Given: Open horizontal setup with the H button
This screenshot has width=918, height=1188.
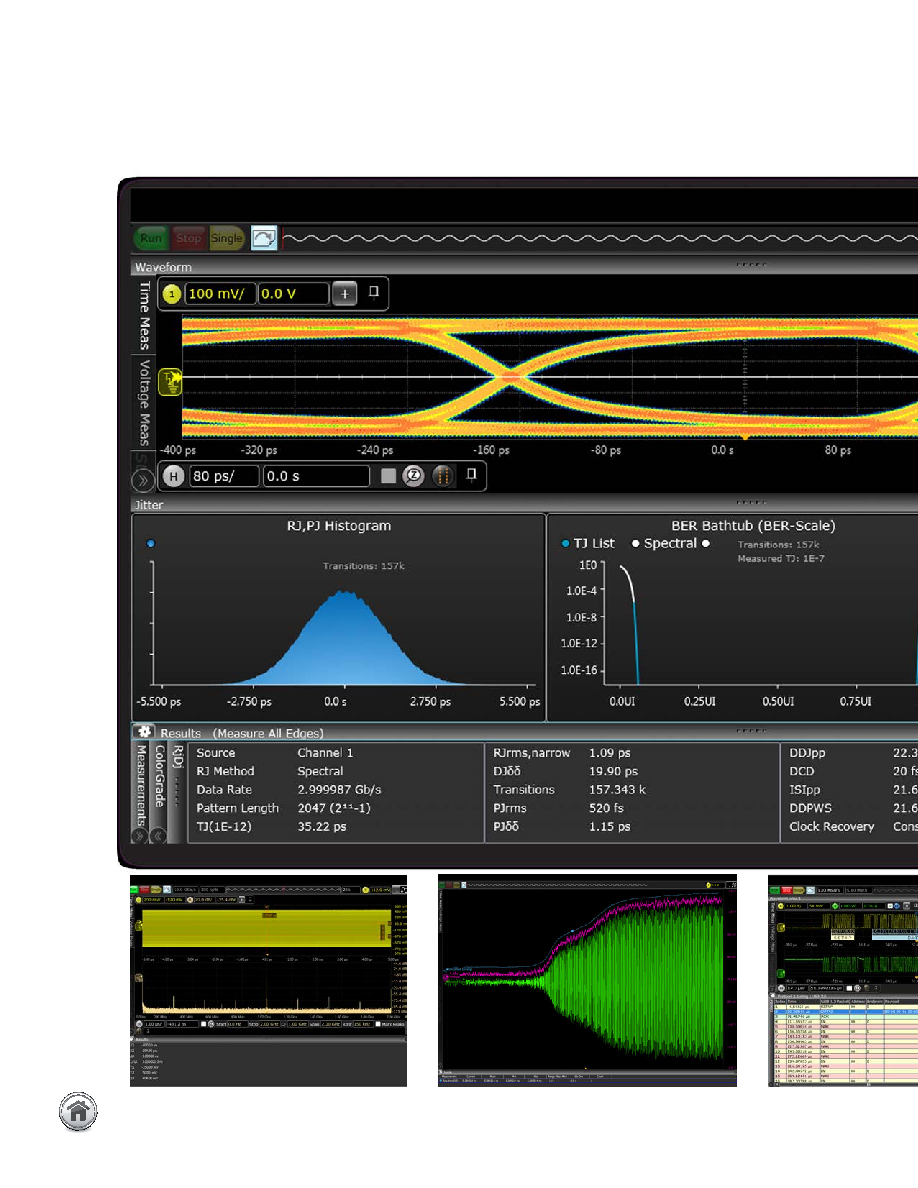Looking at the screenshot, I should [x=173, y=476].
